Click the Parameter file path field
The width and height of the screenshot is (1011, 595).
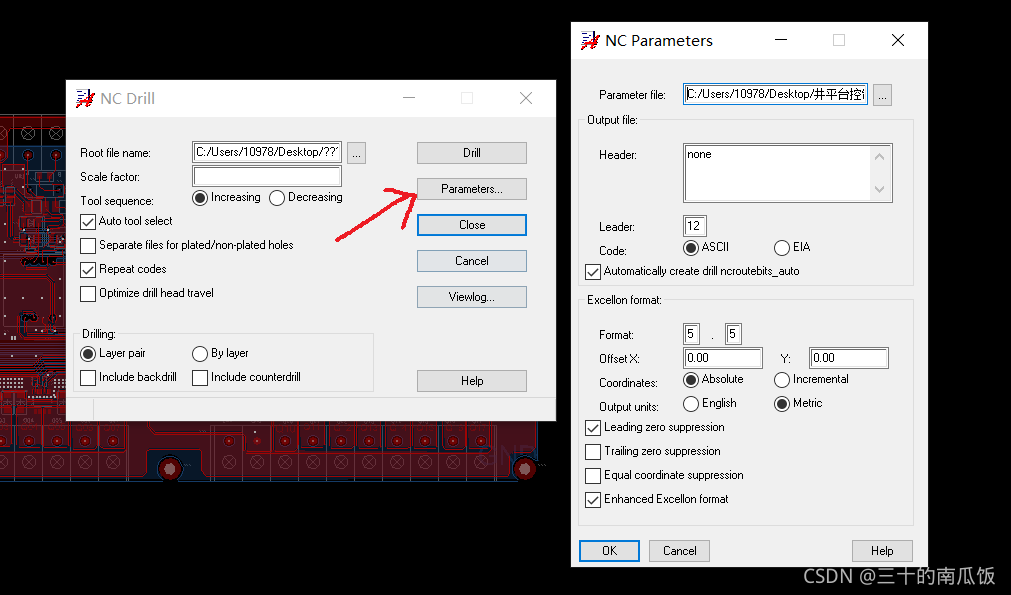pyautogui.click(x=776, y=94)
